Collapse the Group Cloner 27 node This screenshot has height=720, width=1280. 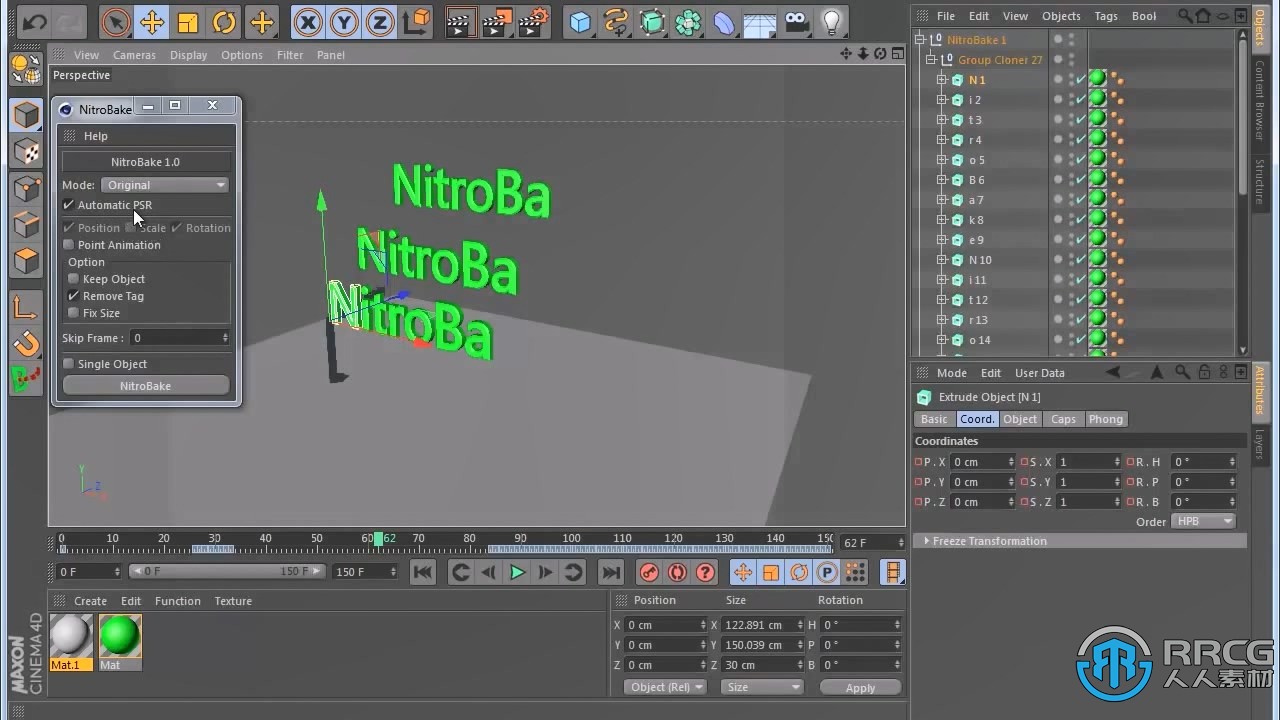(930, 60)
